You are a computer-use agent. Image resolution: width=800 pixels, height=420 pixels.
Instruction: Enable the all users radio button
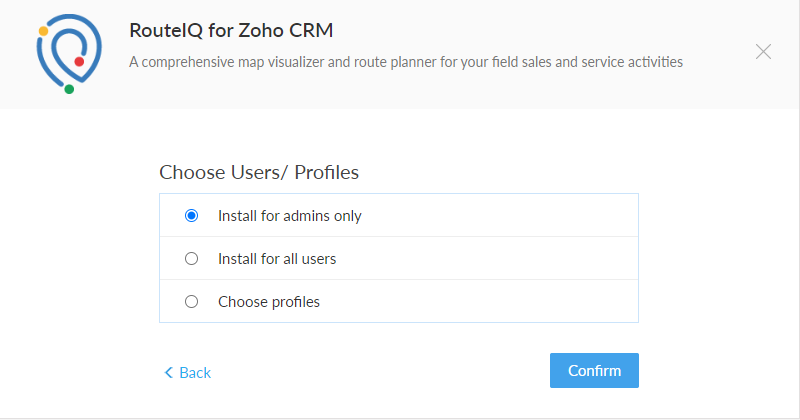click(x=192, y=259)
